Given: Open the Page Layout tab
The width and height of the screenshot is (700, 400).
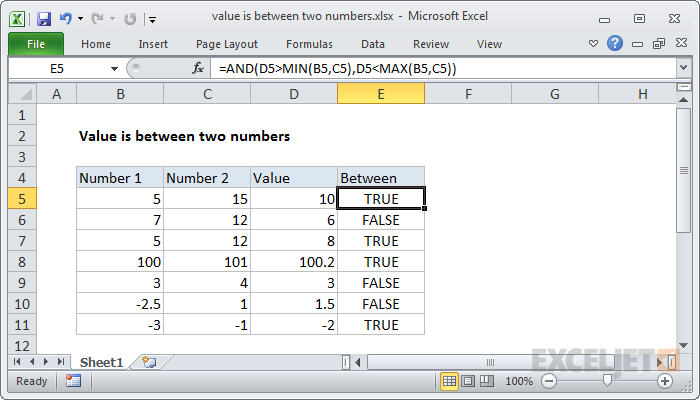Looking at the screenshot, I should (227, 44).
